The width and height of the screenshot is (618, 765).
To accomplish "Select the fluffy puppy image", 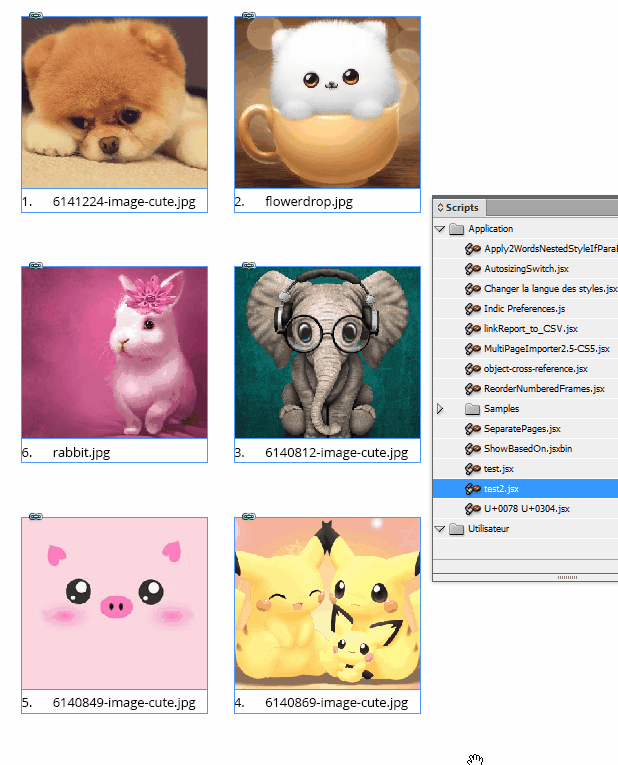I will tap(115, 102).
